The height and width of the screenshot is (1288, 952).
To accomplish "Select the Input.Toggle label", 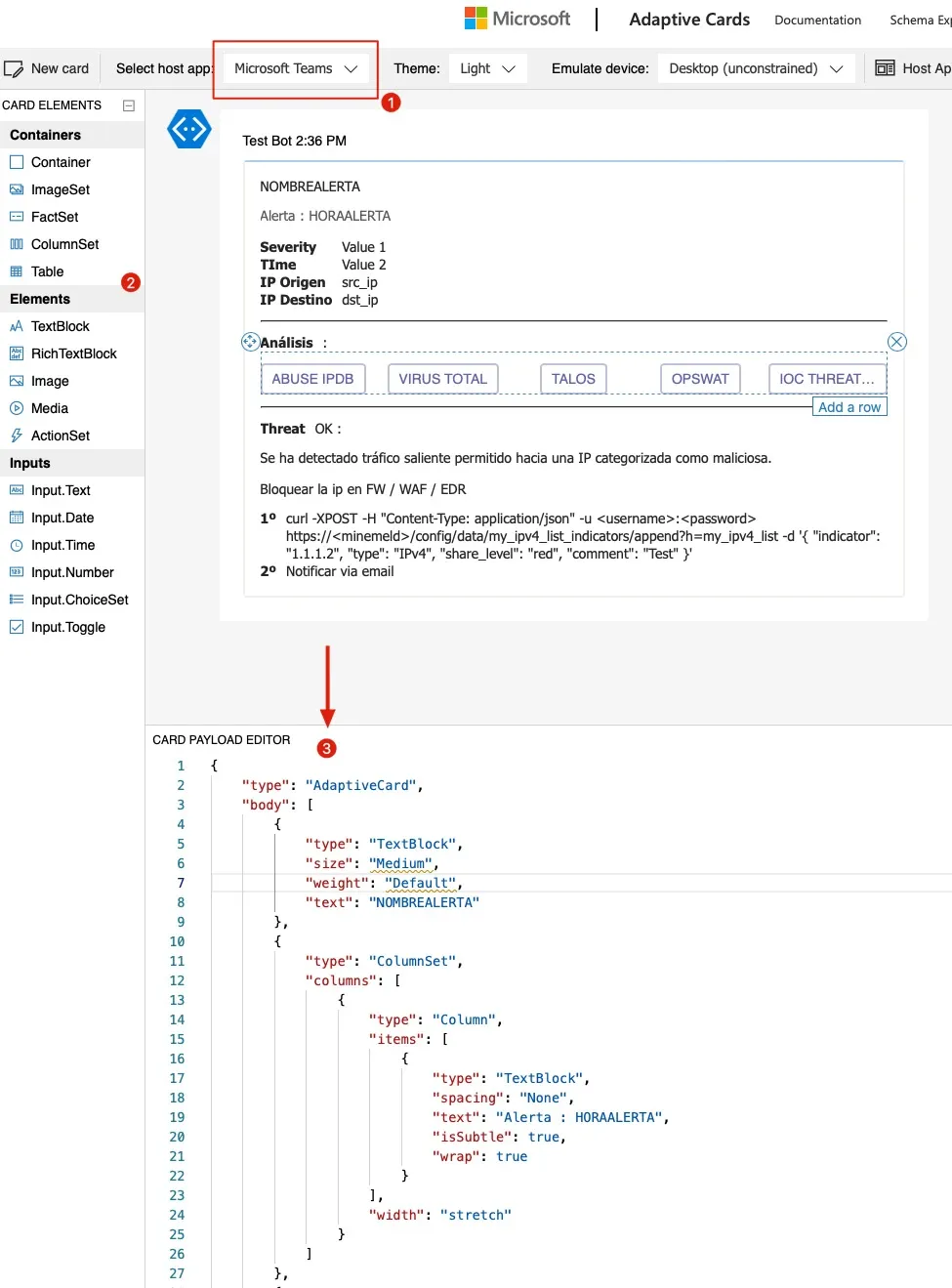I will [68, 627].
